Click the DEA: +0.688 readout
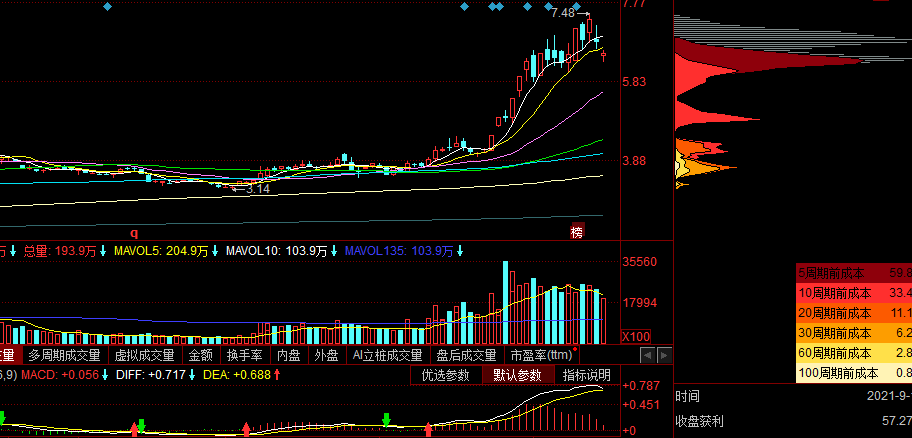Image resolution: width=912 pixels, height=438 pixels. click(237, 375)
